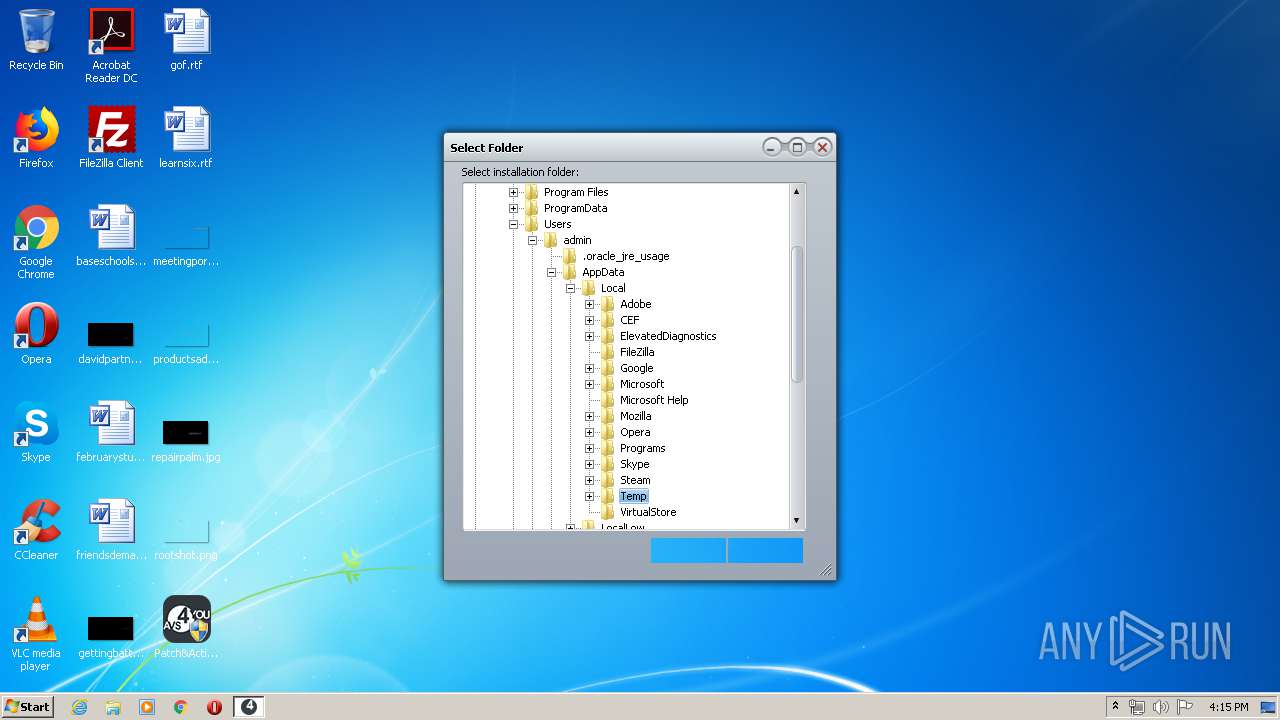Screen dimensions: 1280x720
Task: Open Internet Explorer in taskbar
Action: click(x=79, y=707)
